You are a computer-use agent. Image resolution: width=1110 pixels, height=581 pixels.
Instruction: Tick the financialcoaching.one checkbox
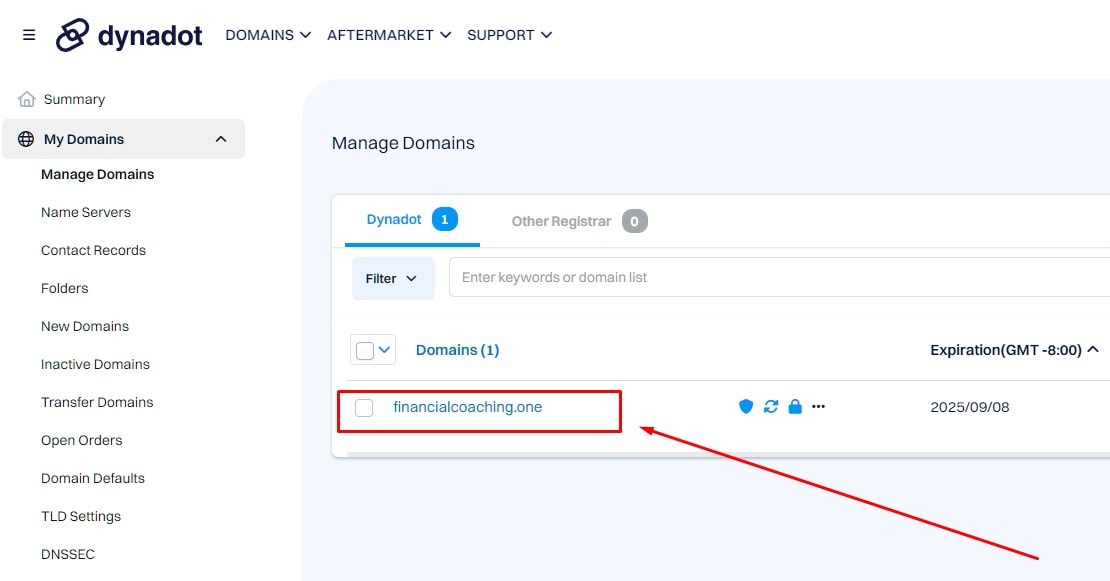364,408
